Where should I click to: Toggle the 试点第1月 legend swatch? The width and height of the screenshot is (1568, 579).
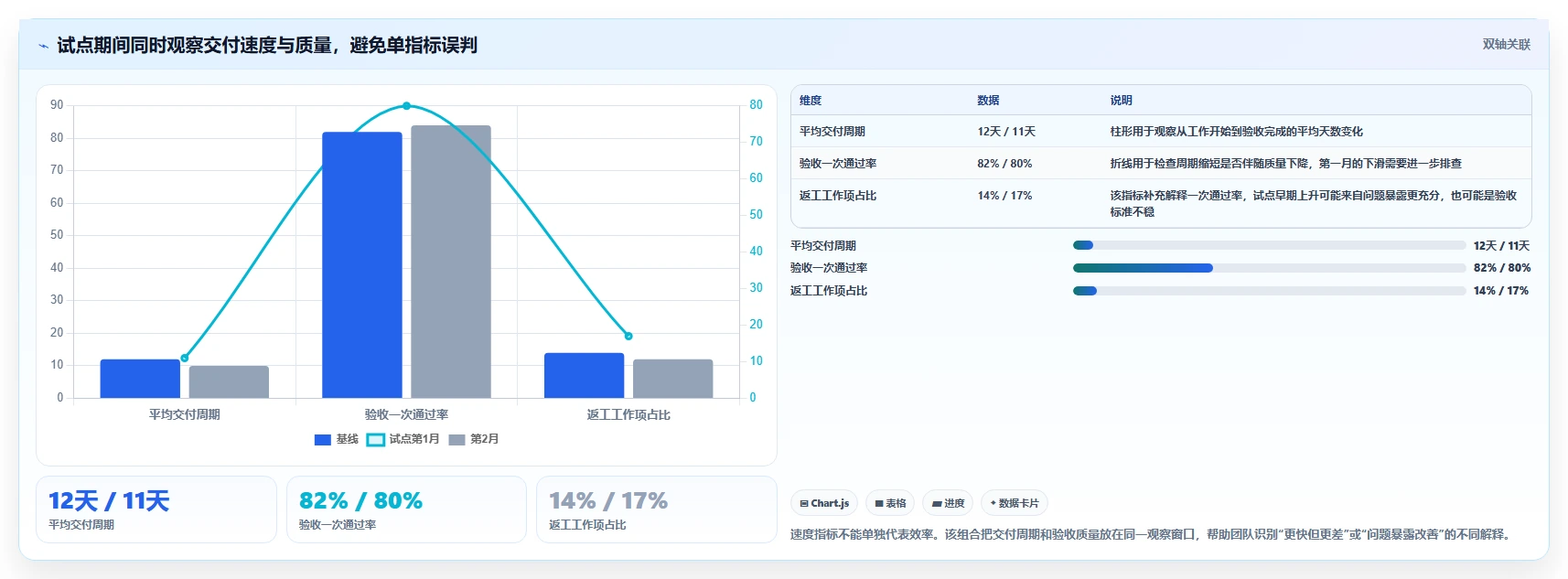click(376, 440)
